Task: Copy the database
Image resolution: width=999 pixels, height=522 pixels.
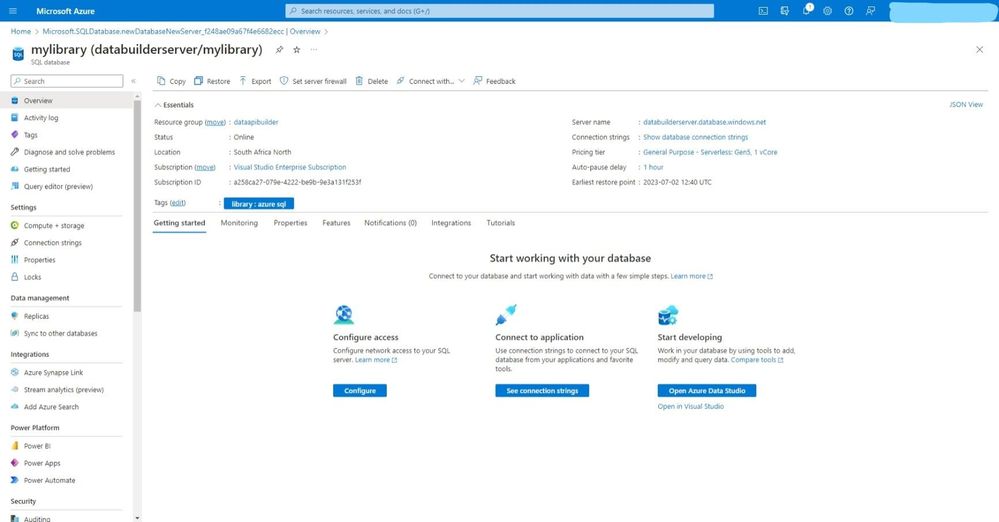Action: click(171, 81)
